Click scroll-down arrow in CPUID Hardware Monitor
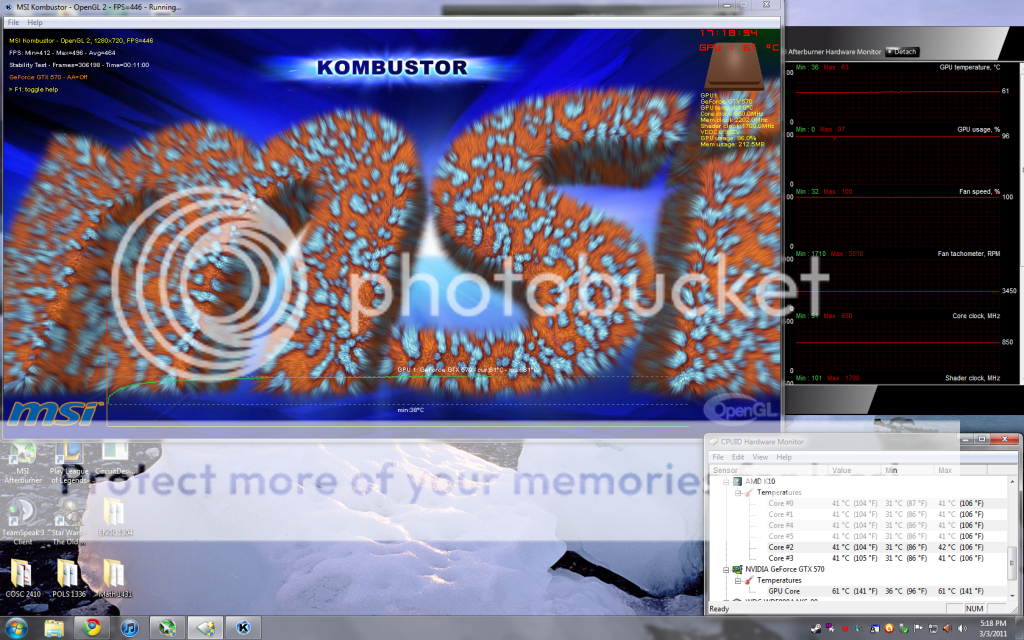This screenshot has width=1024, height=640. 1013,597
